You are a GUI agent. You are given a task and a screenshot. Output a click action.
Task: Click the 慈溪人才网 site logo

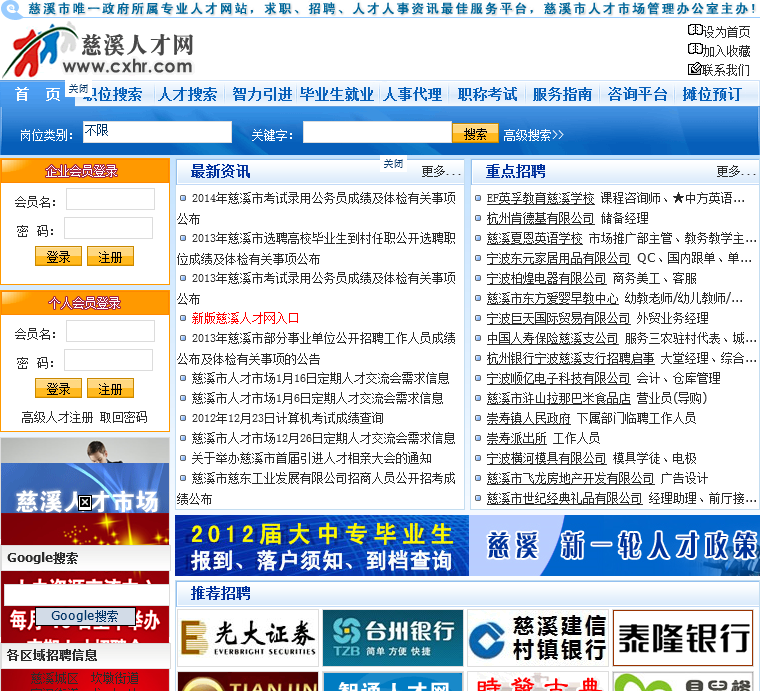coord(98,51)
